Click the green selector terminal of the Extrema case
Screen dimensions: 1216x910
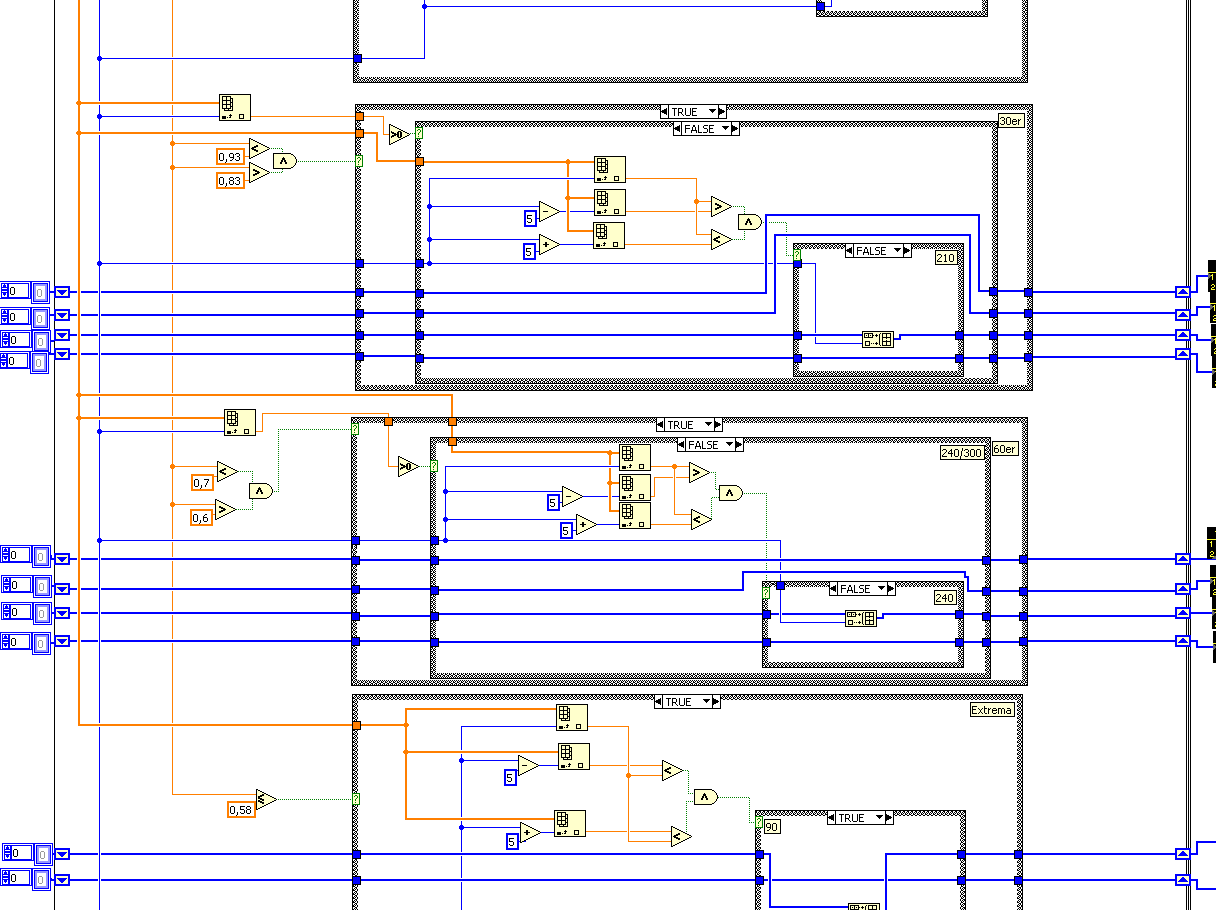(356, 799)
